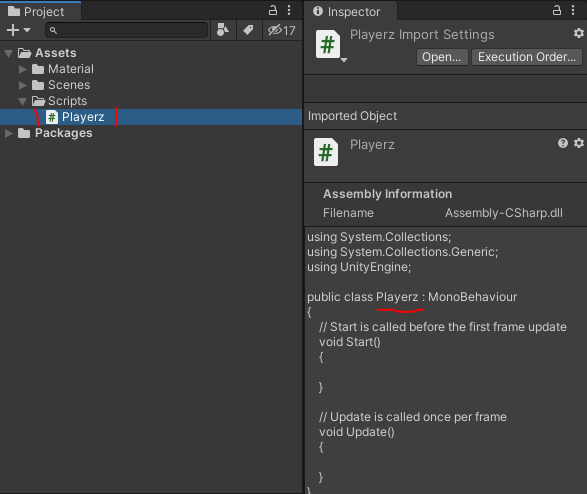587x494 pixels.
Task: Select the Inspector tab
Action: click(347, 12)
